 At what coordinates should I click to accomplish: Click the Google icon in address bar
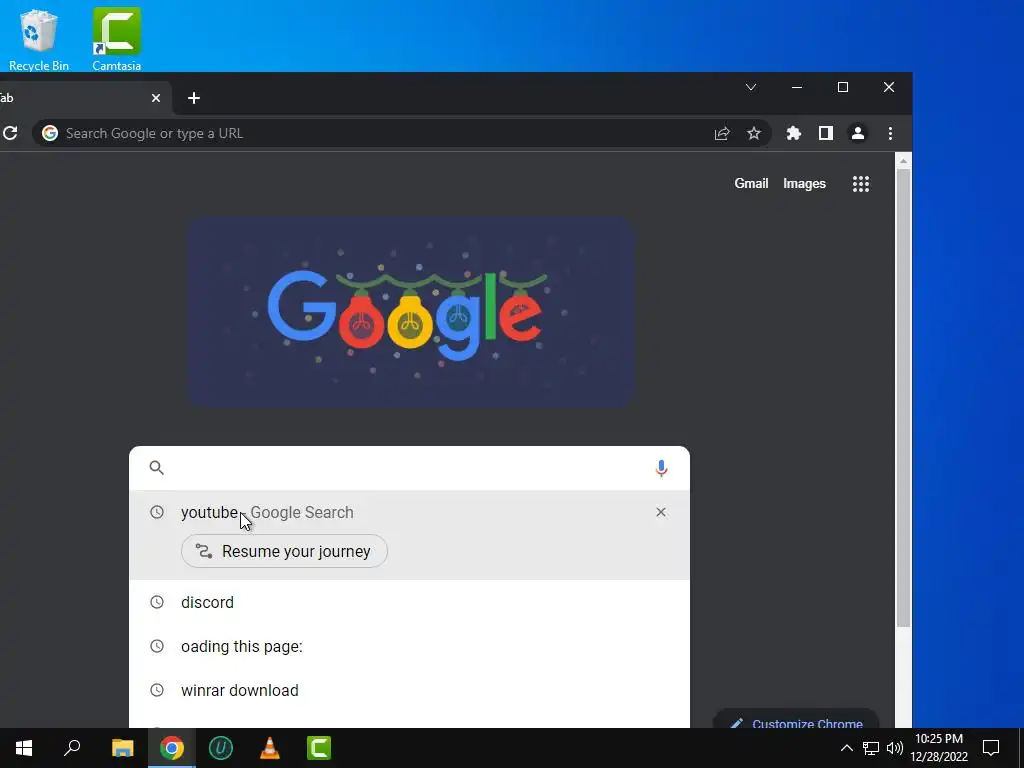click(x=50, y=133)
